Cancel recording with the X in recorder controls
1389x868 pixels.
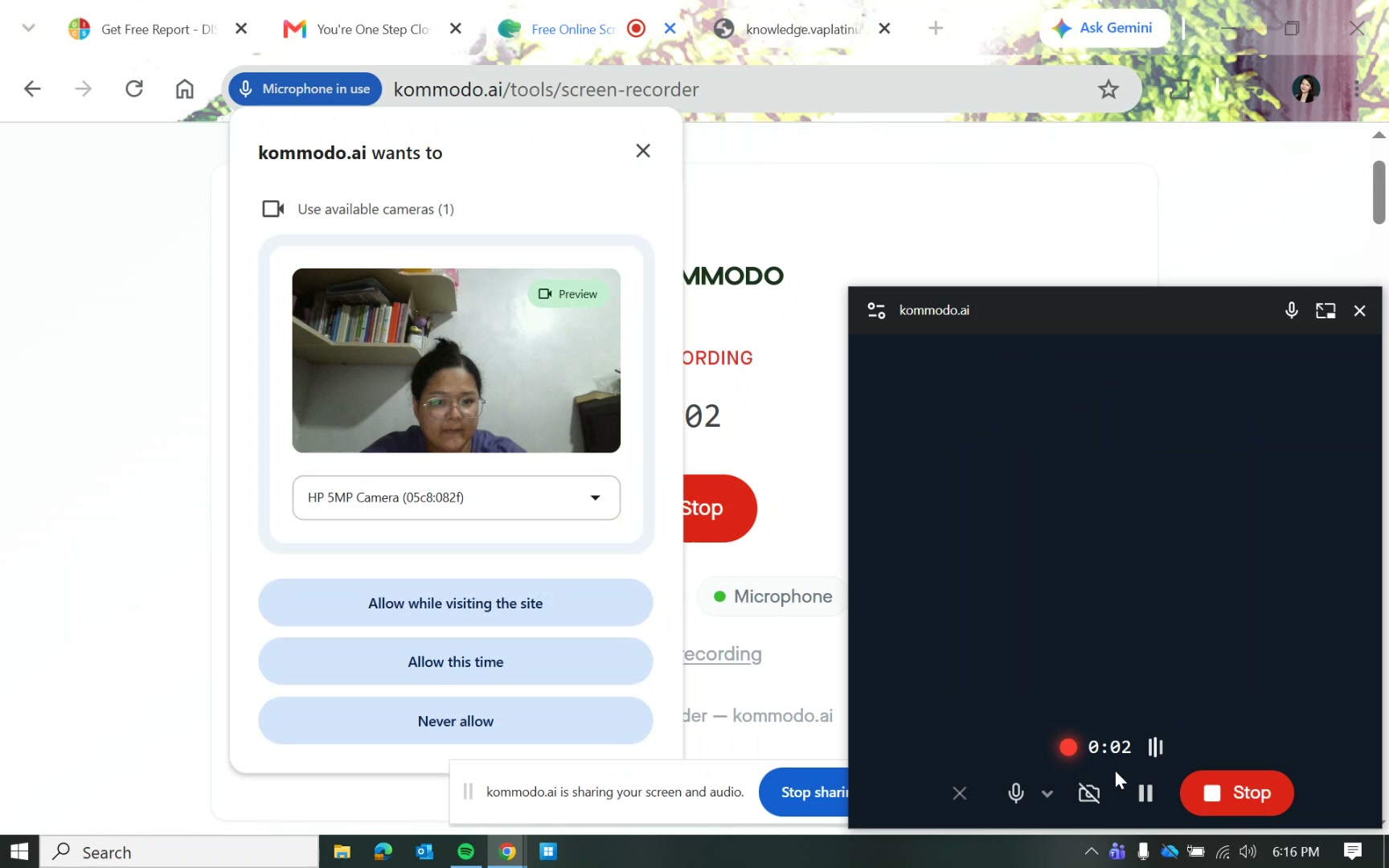click(960, 793)
